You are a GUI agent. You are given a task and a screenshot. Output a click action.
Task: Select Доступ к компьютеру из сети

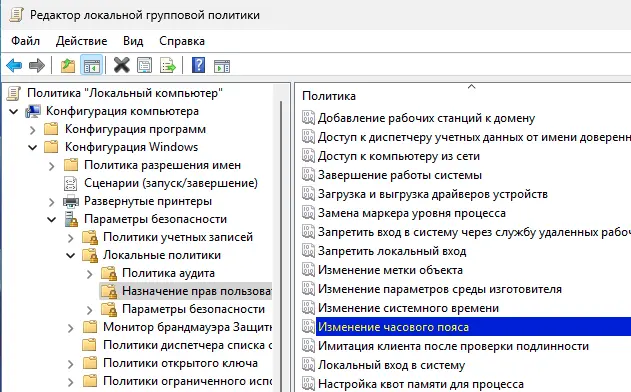pyautogui.click(x=398, y=156)
